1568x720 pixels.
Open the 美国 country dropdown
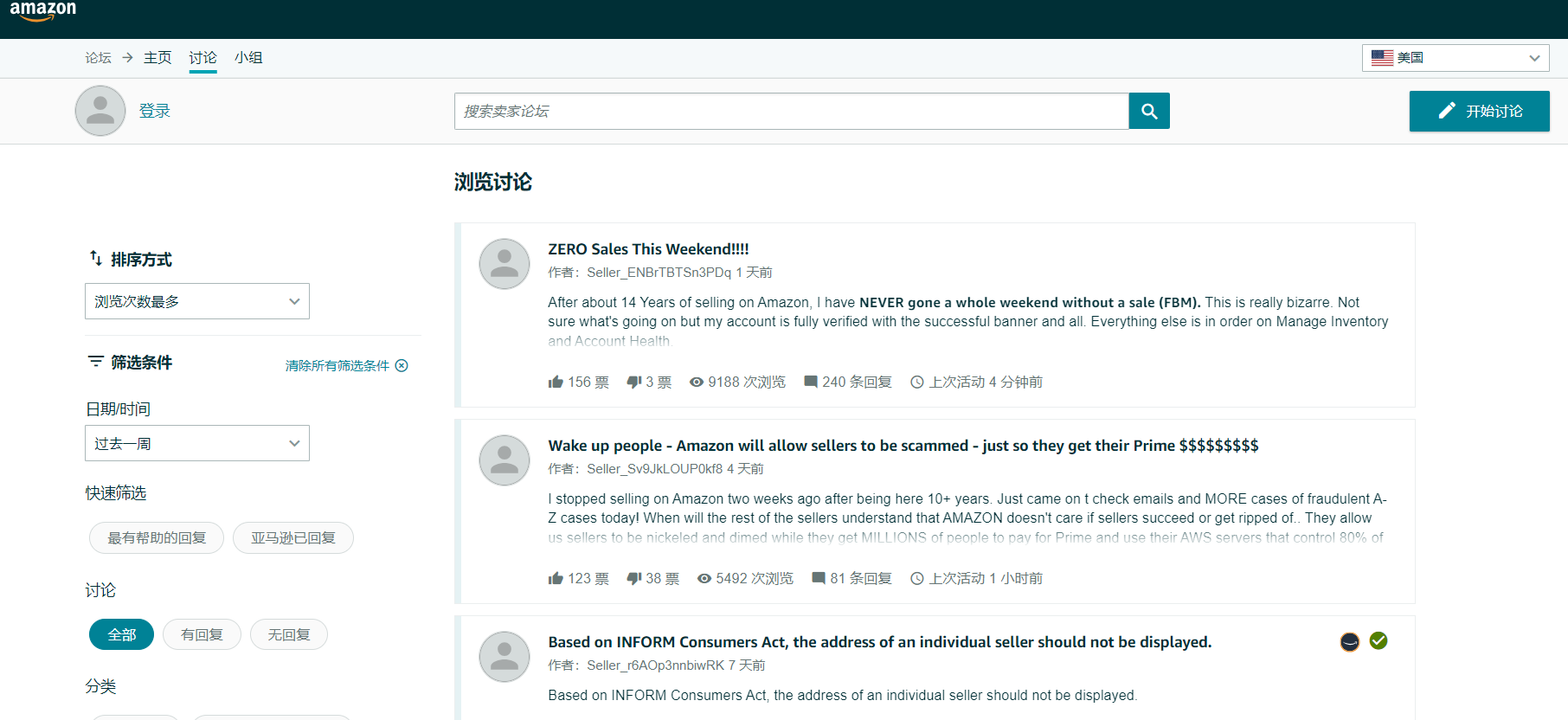click(1456, 58)
